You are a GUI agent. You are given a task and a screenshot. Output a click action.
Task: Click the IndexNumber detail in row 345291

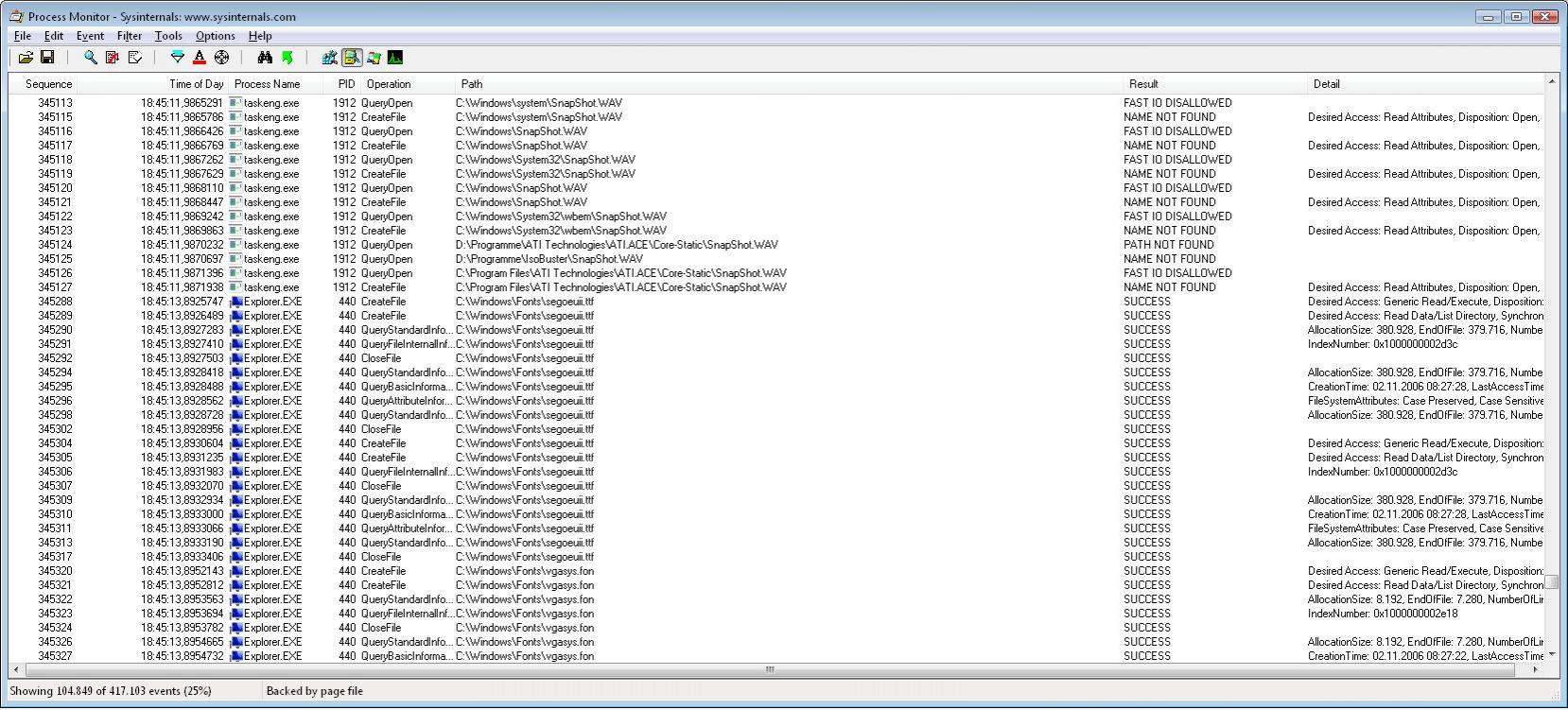(1383, 344)
